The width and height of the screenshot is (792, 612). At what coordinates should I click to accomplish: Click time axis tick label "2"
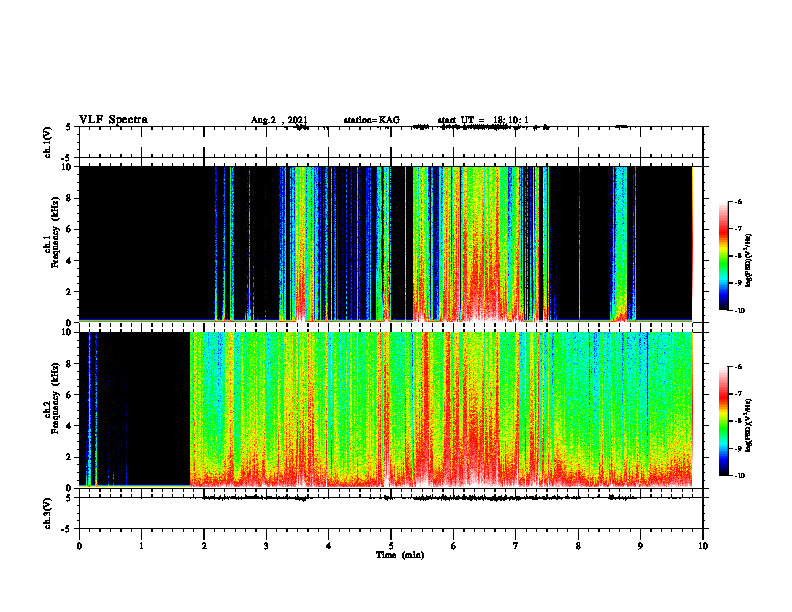coord(204,546)
